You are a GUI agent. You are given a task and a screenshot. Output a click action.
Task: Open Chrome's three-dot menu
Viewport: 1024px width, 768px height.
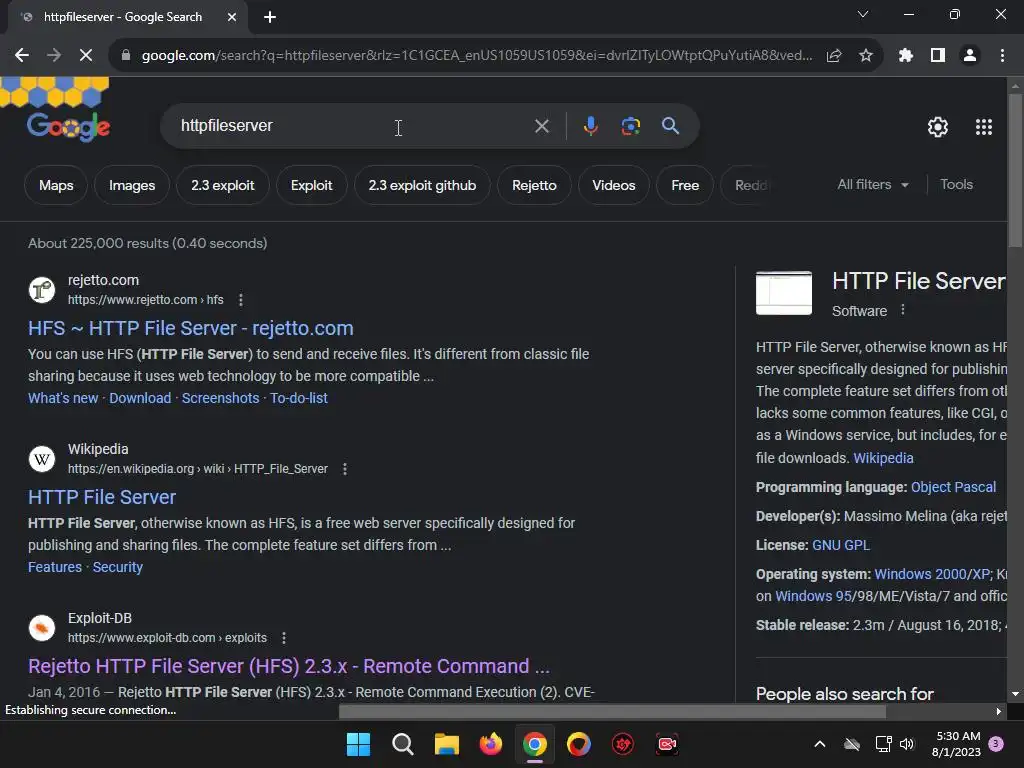click(x=1002, y=56)
